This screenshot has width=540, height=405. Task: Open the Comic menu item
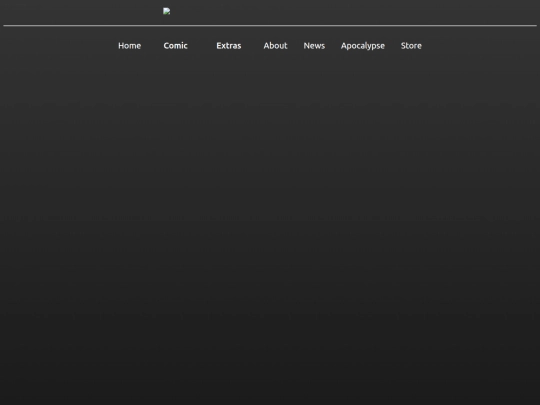[x=176, y=46]
